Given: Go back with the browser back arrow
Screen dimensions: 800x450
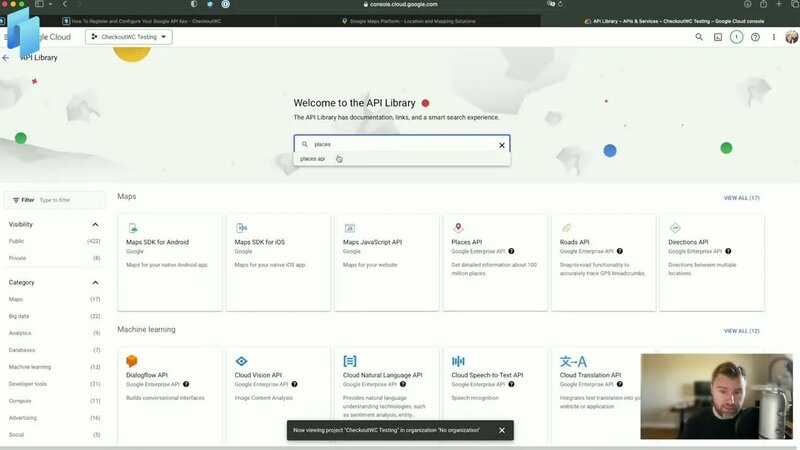Looking at the screenshot, I should 65,4.
